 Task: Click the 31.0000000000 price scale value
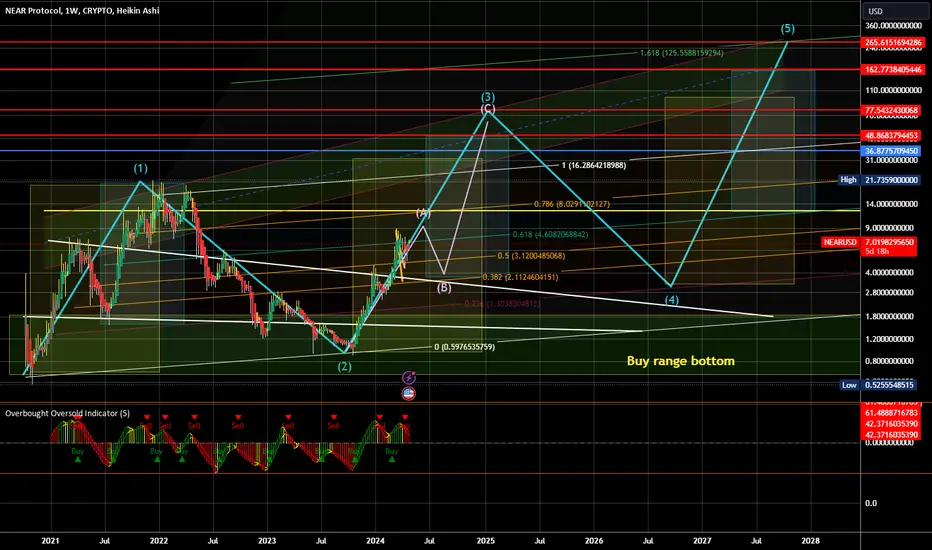tap(891, 160)
